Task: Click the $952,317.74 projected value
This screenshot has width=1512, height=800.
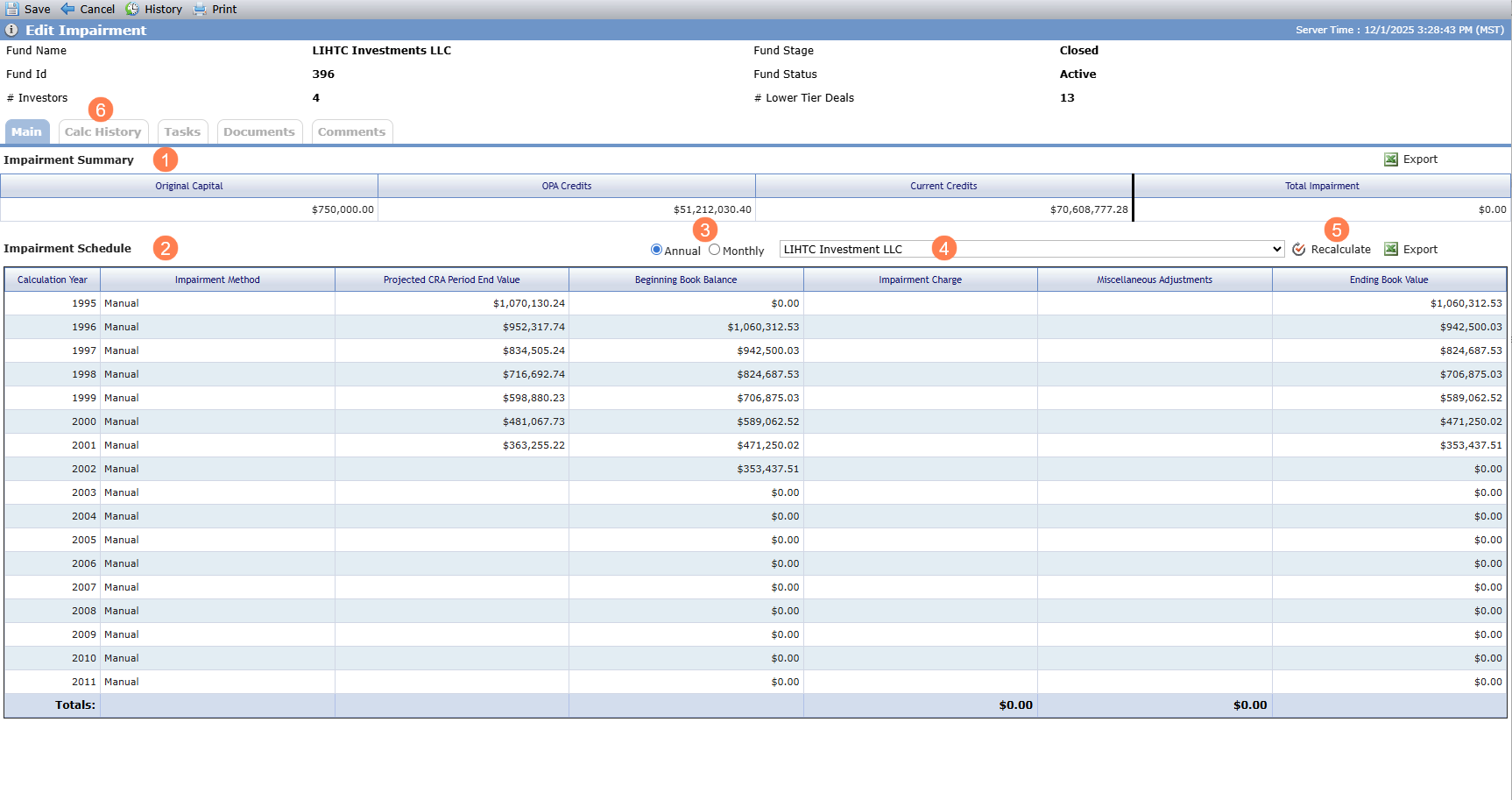Action: [x=533, y=327]
